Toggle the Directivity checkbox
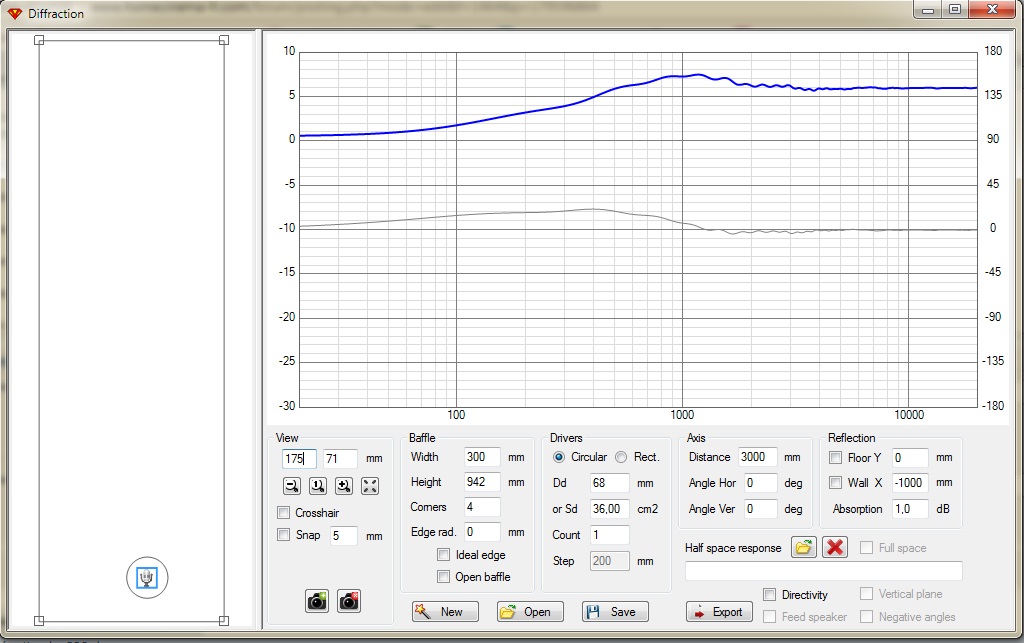 [769, 595]
